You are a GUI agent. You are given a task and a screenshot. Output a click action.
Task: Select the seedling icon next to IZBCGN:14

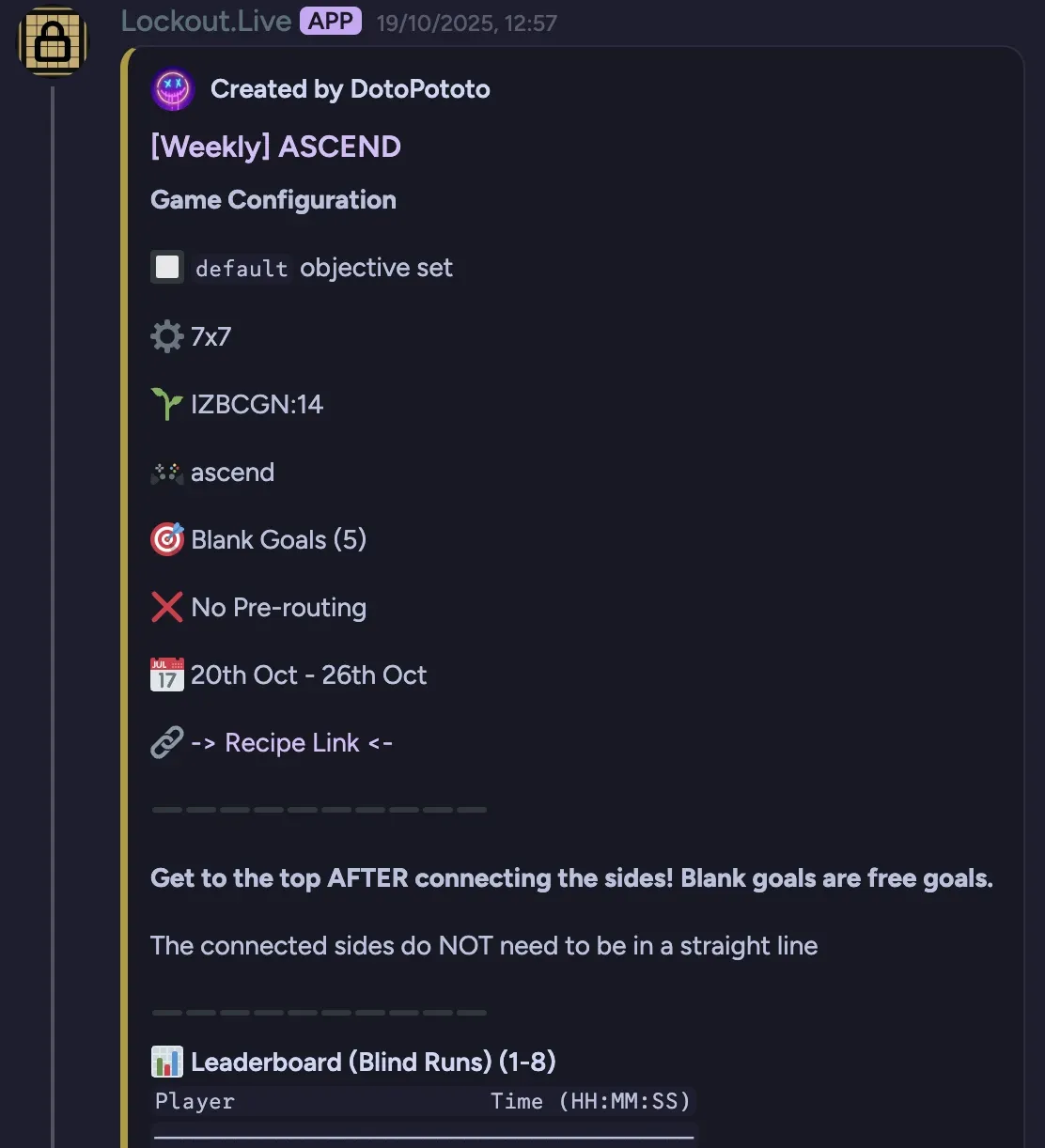point(166,404)
